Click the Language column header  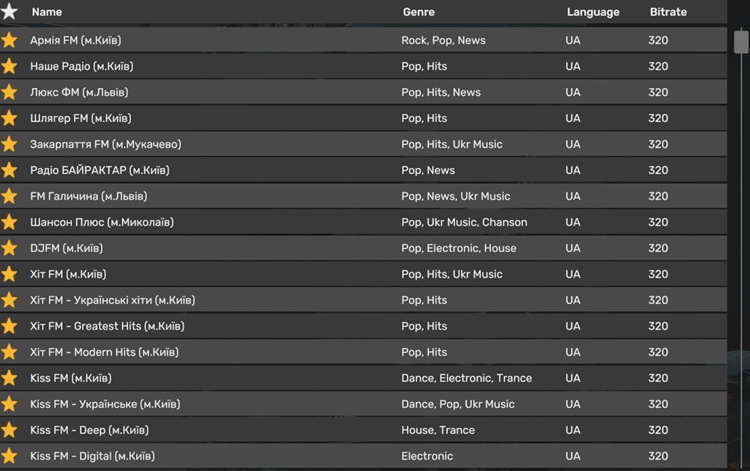(592, 12)
